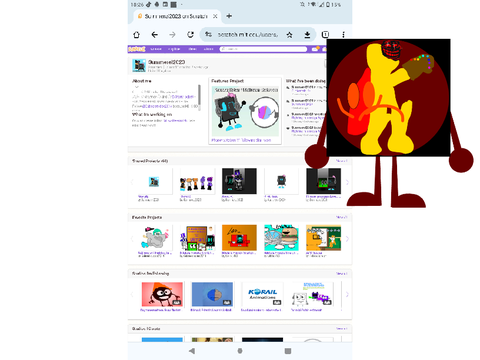Click the Scratch logo in navbar
Viewport: 480px width, 360px height.
point(137,49)
